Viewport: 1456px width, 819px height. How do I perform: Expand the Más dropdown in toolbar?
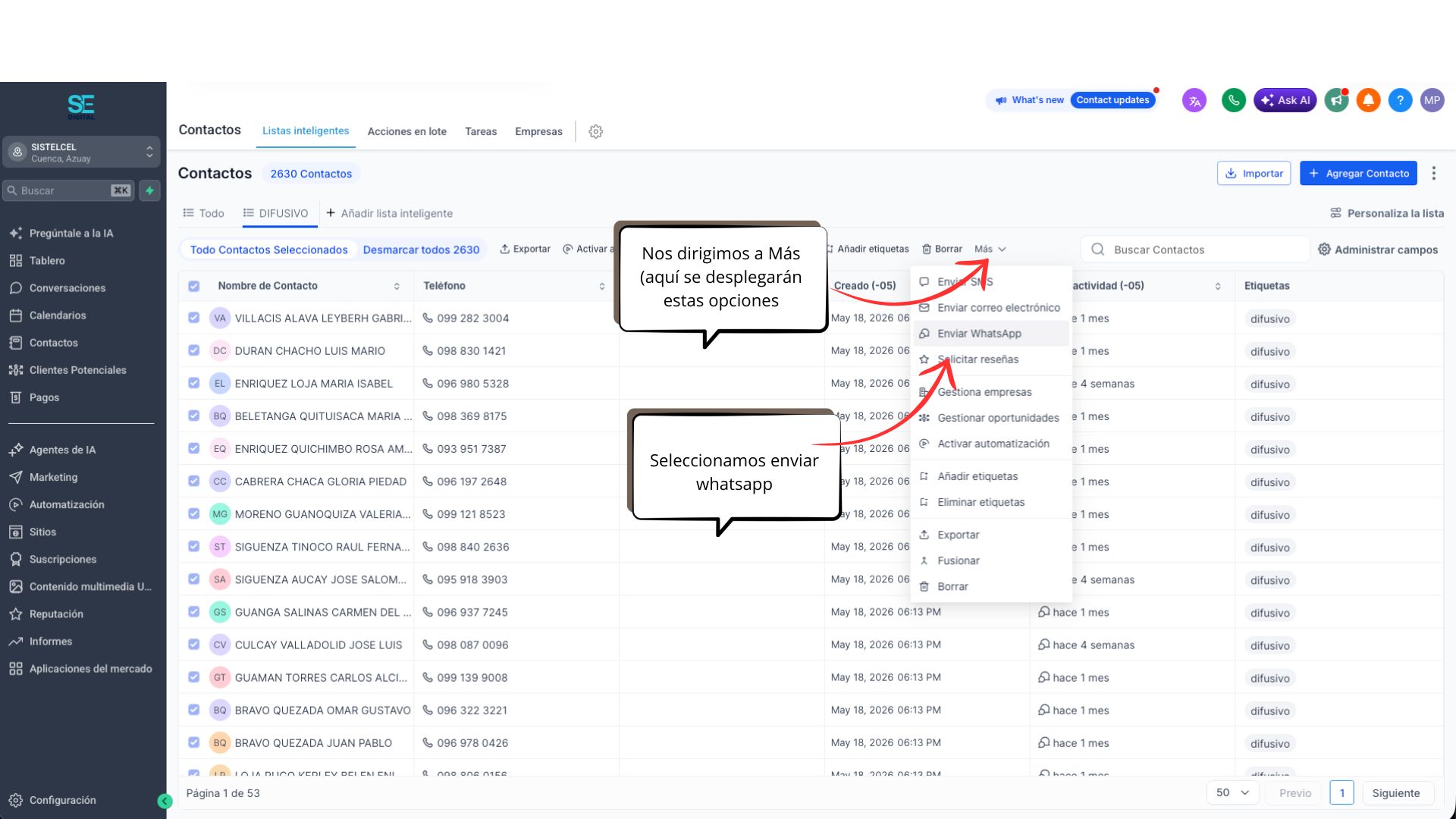click(990, 249)
